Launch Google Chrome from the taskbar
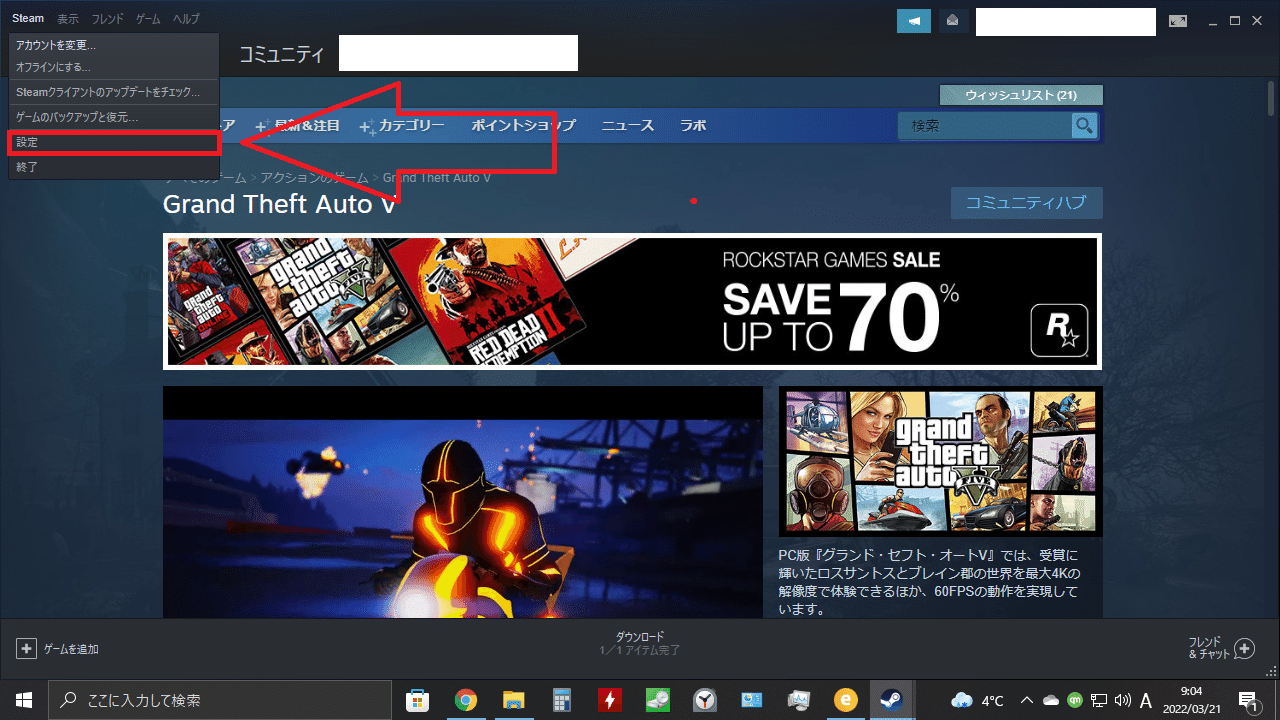The image size is (1280, 720). click(x=465, y=699)
